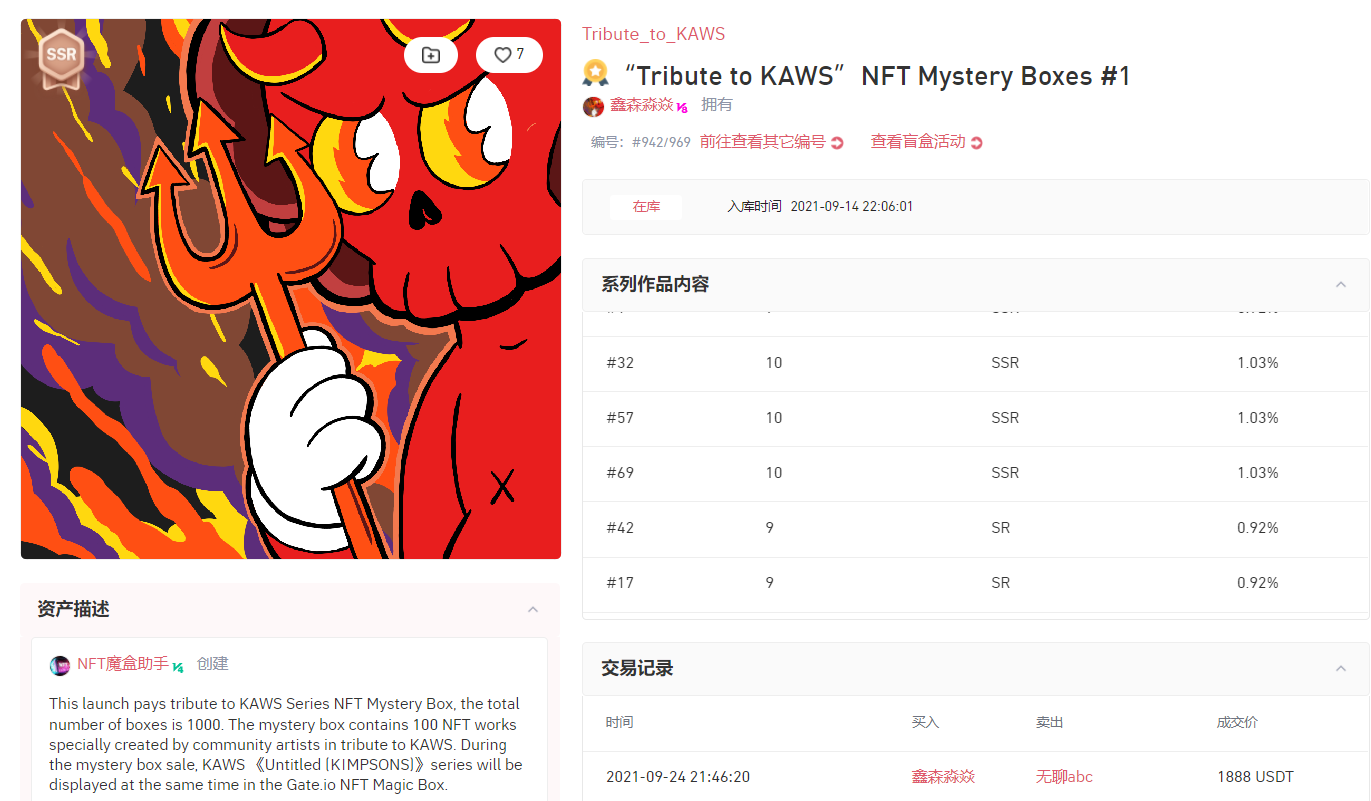This screenshot has height=801, width=1371.
Task: Collapse the 资产描述 panel
Action: click(x=533, y=610)
